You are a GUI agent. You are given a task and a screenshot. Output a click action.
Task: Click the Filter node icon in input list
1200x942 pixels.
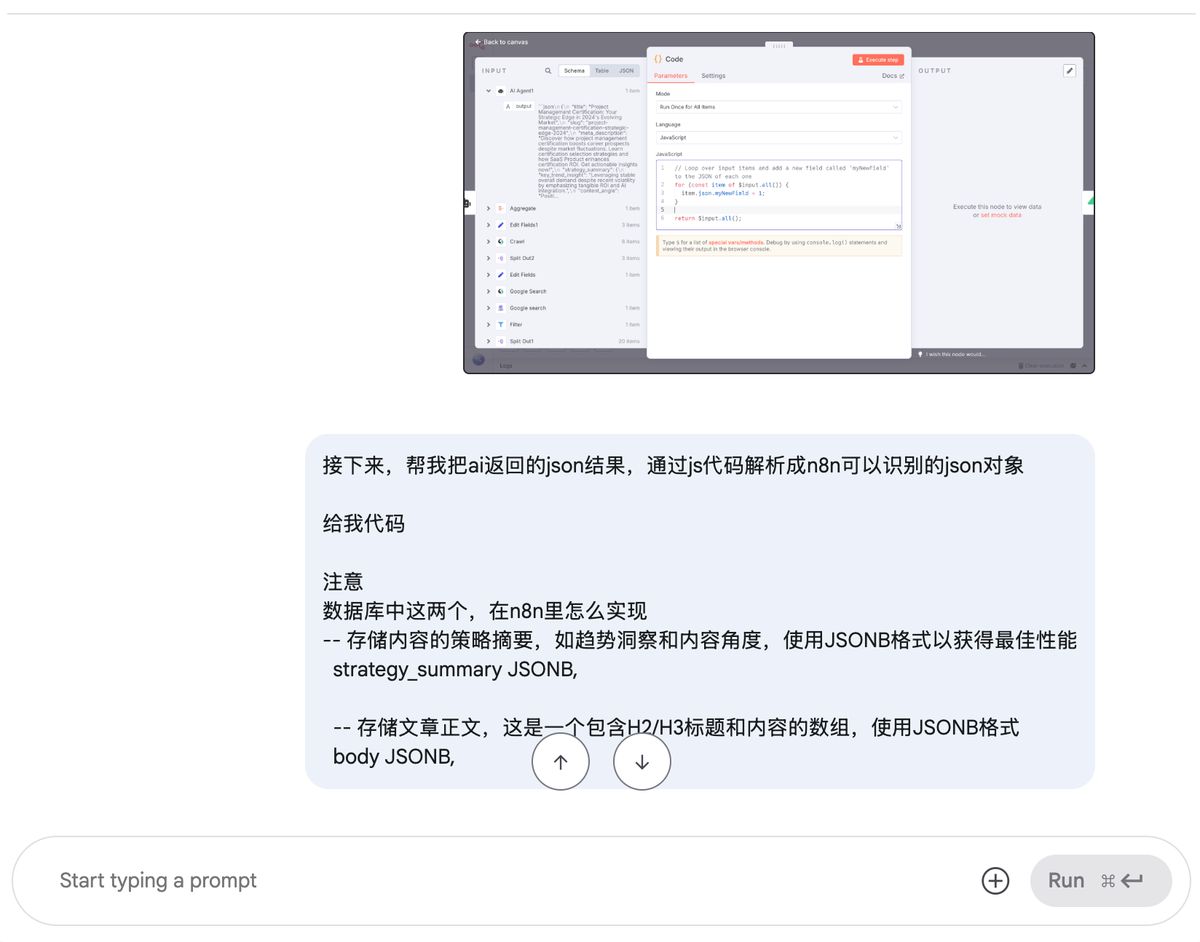(x=500, y=324)
